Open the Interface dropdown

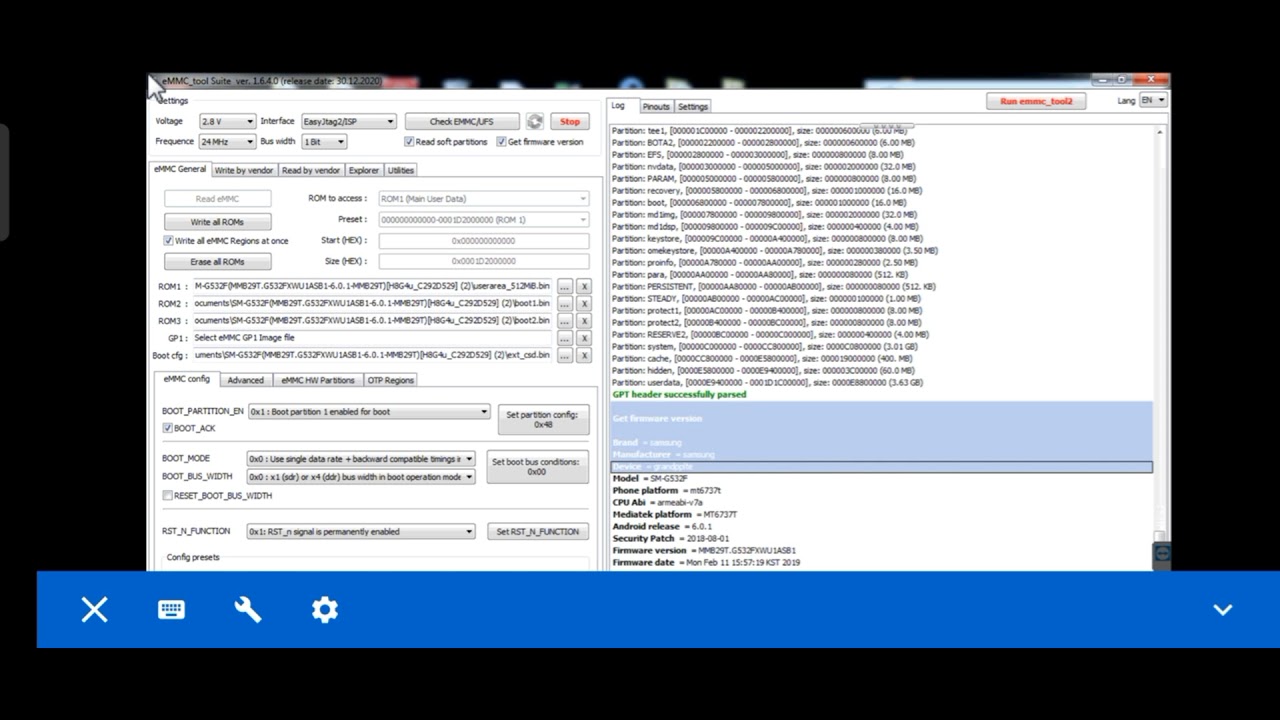pyautogui.click(x=349, y=122)
